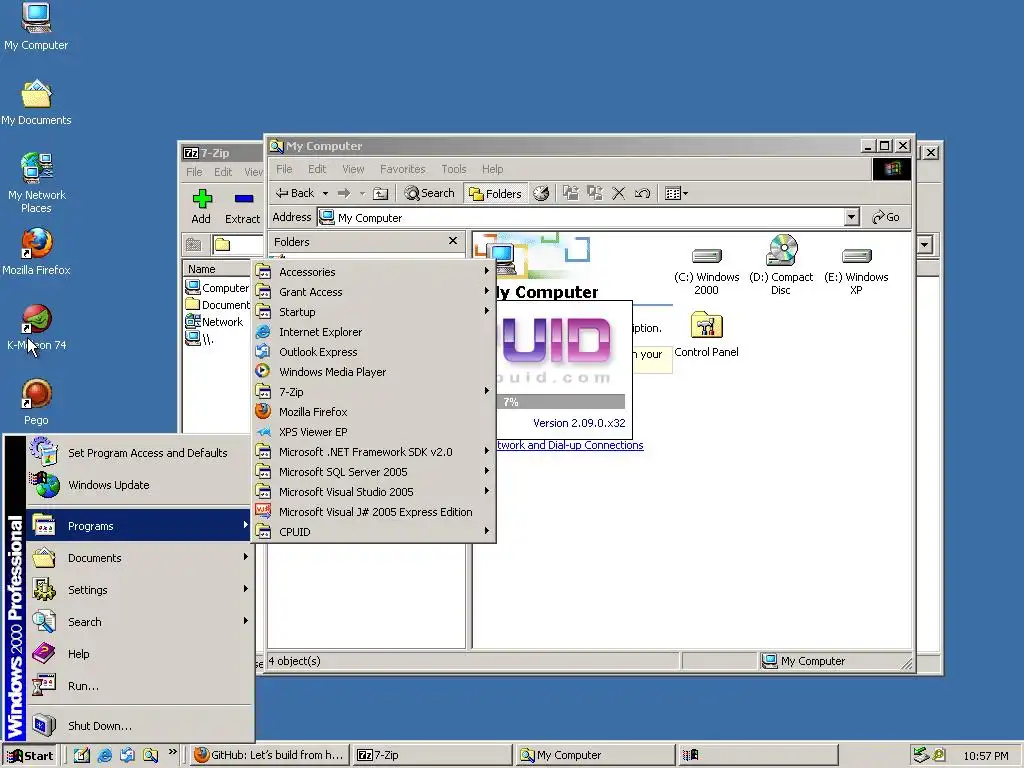Open the My Computer desktop icon

(36, 26)
